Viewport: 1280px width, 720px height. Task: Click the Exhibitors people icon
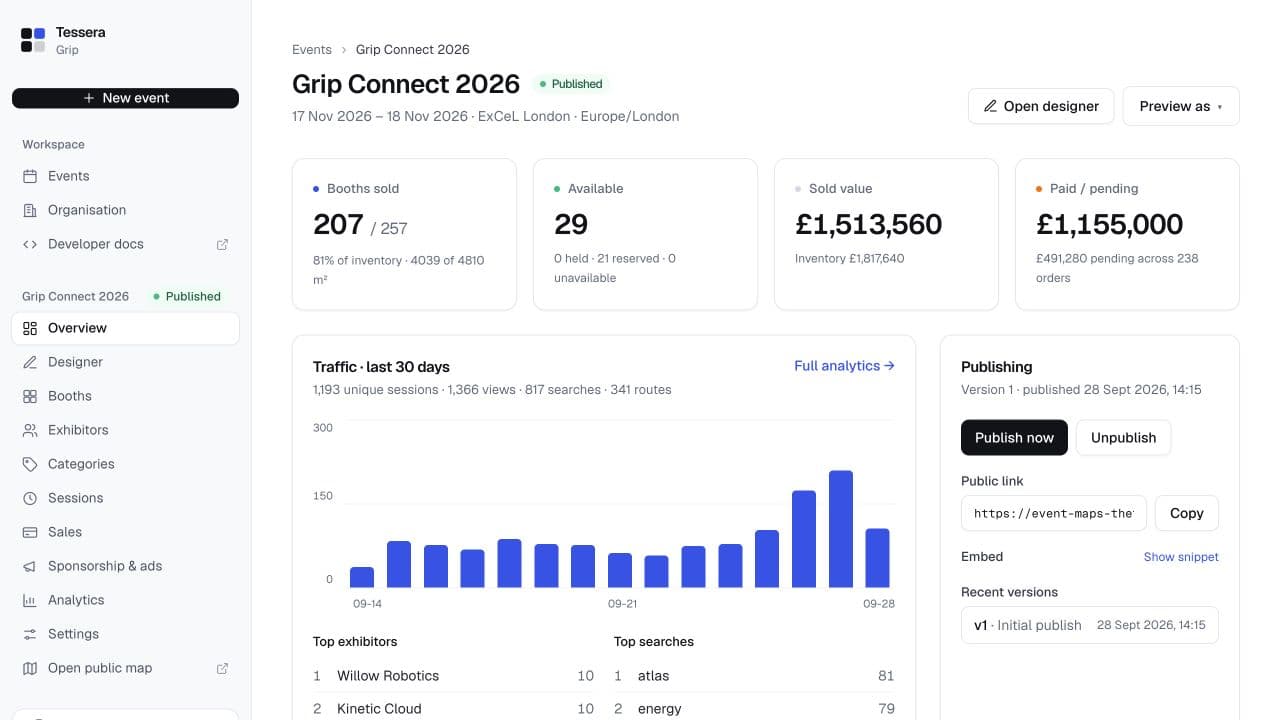[x=30, y=430]
